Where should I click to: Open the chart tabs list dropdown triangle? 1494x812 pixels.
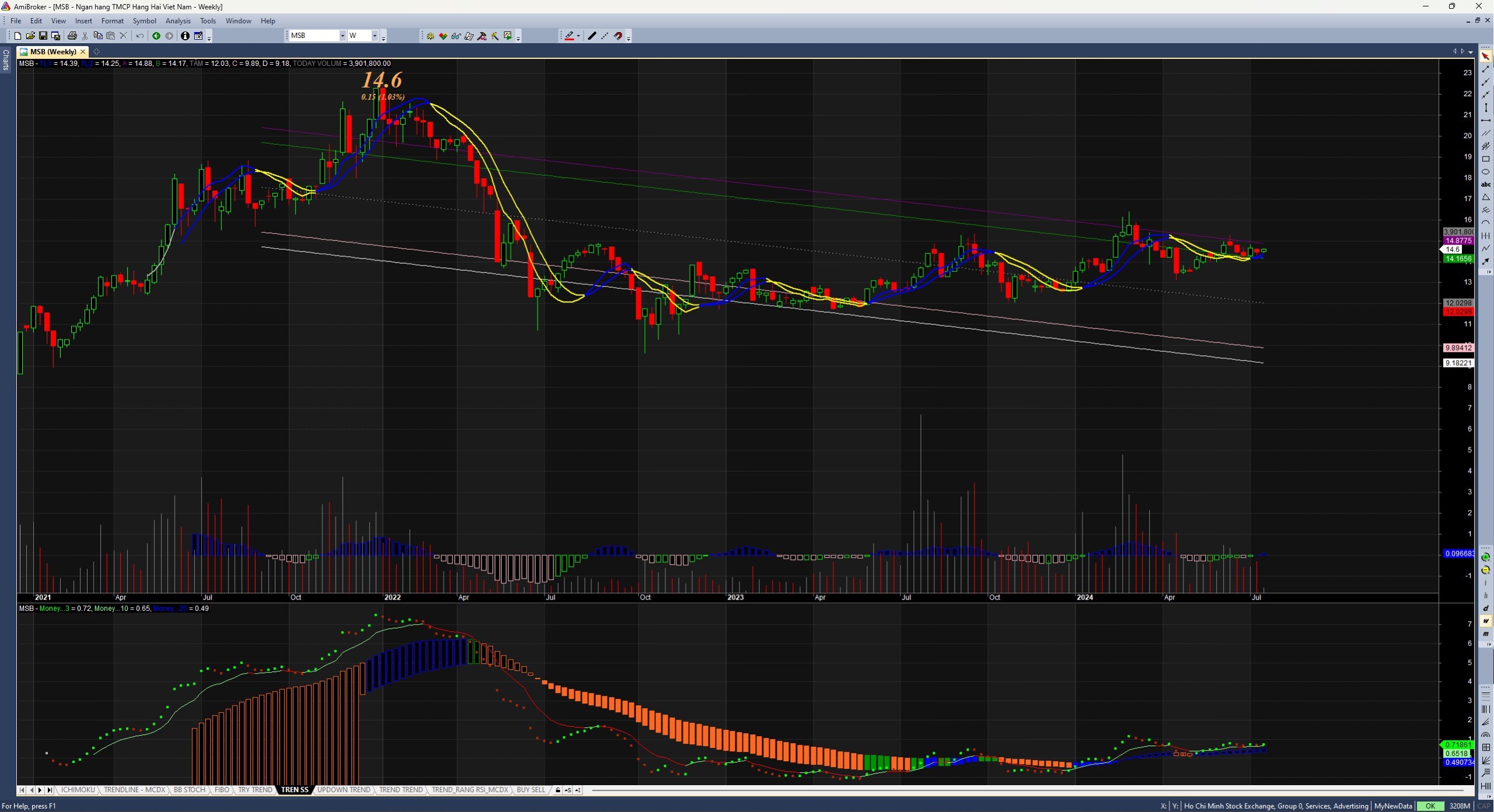click(1471, 52)
